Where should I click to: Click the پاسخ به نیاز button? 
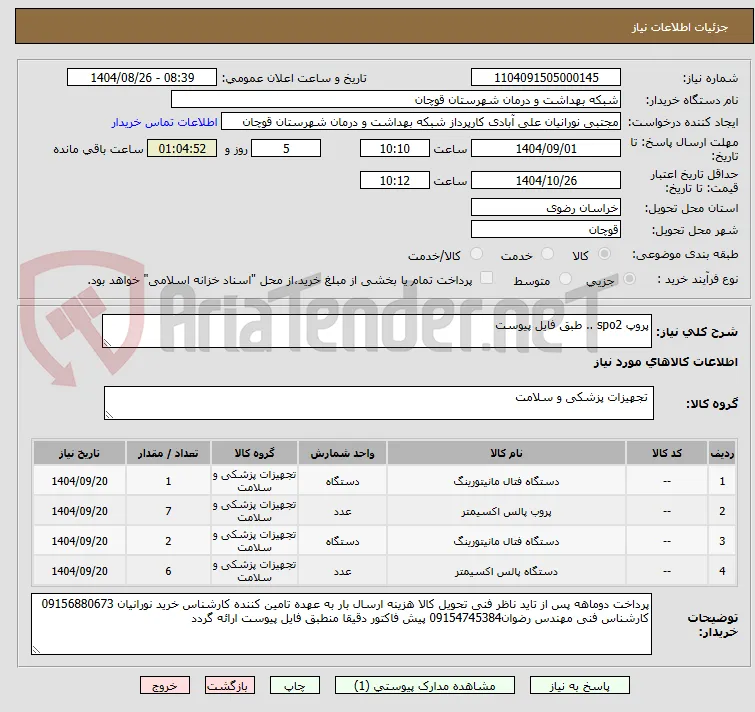click(x=580, y=685)
